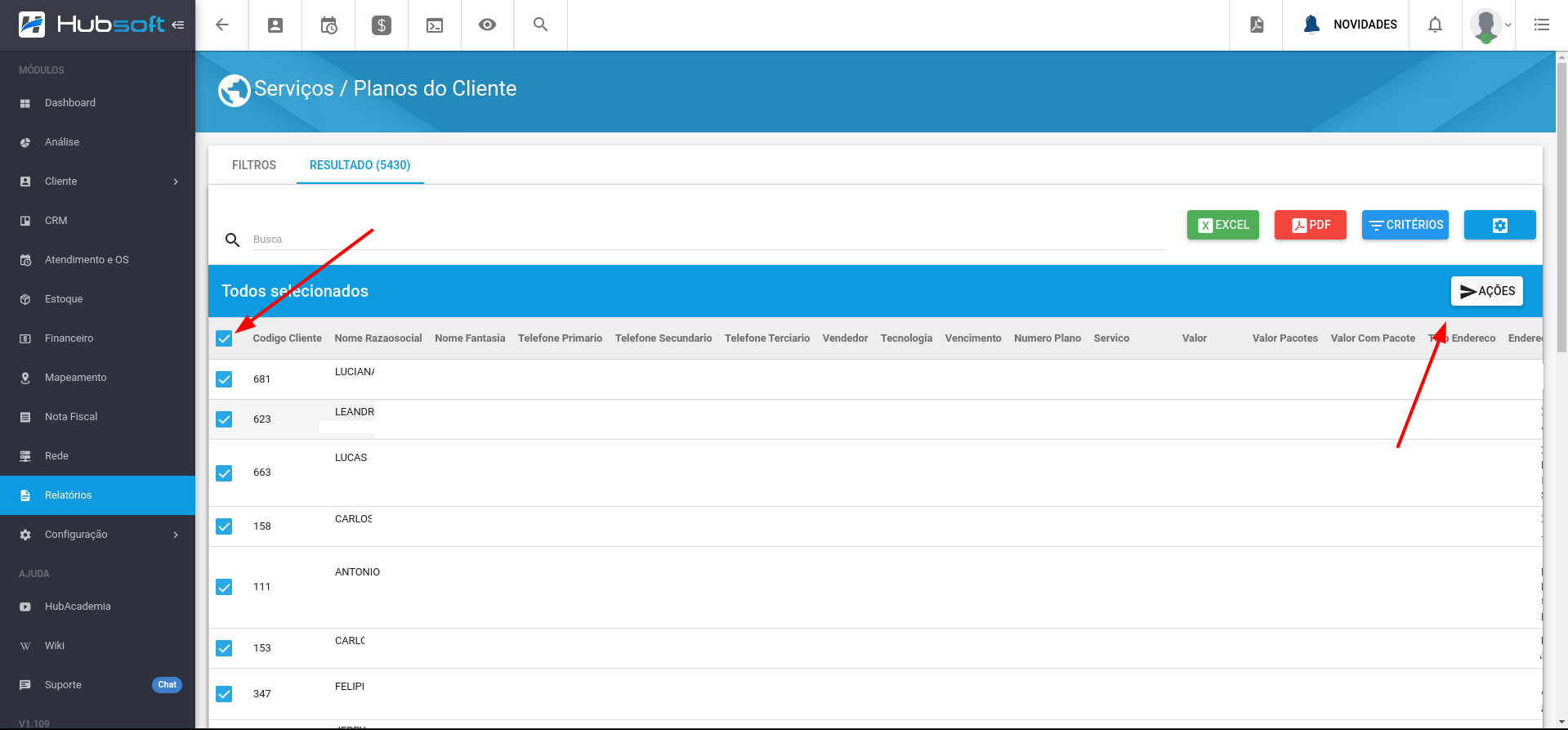Open the terminal console icon in toolbar

click(435, 25)
